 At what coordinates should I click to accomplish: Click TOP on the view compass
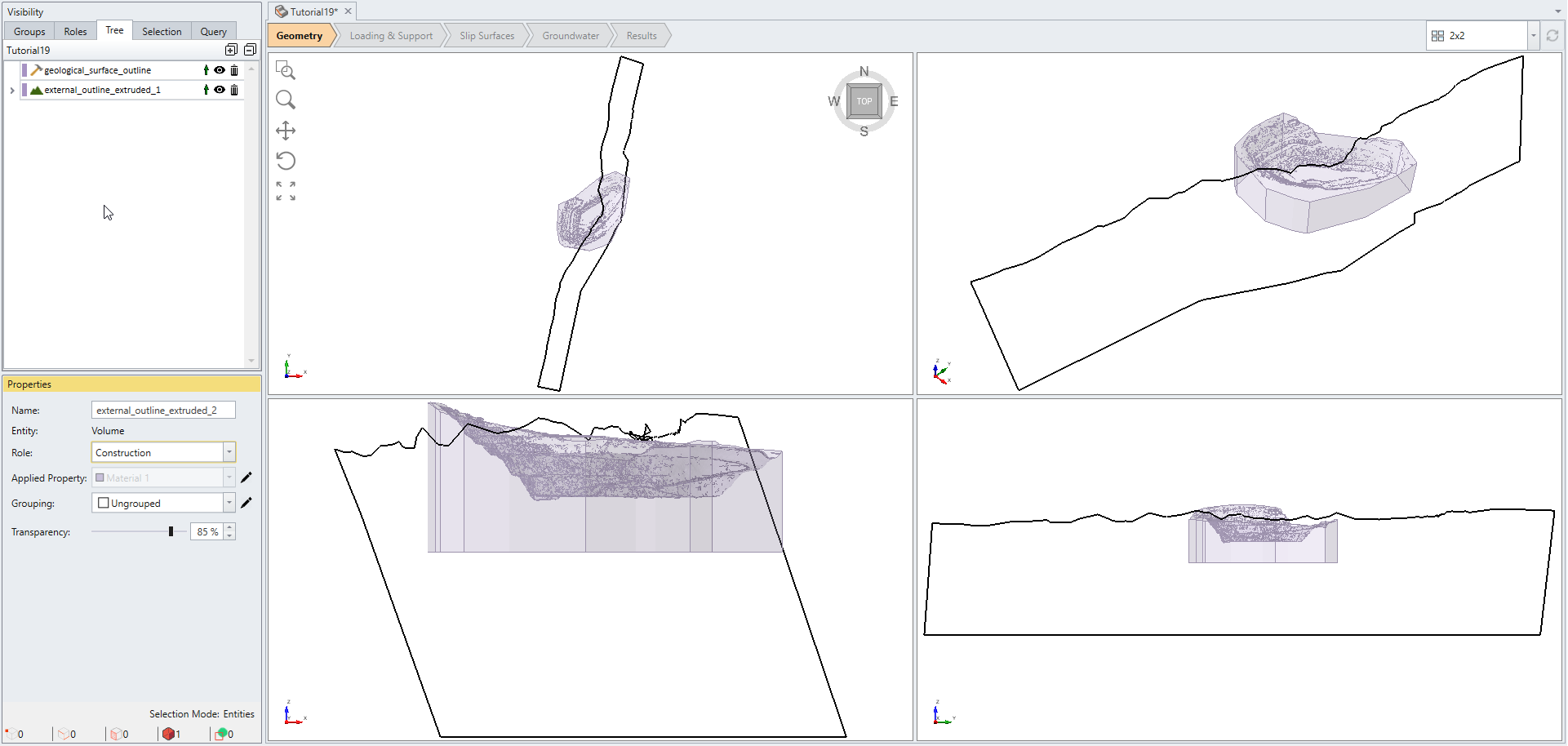coord(864,101)
